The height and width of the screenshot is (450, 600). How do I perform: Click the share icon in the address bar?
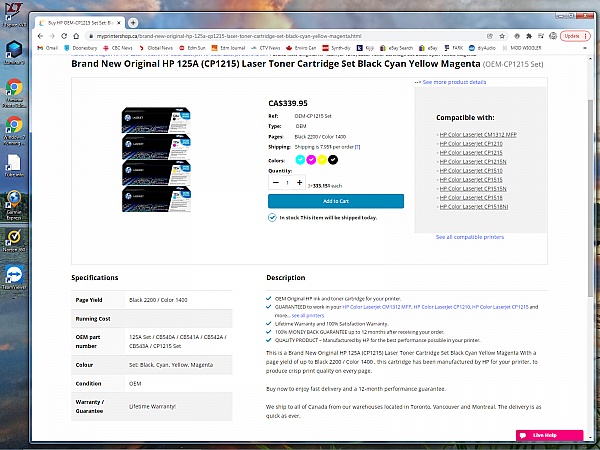pos(490,36)
